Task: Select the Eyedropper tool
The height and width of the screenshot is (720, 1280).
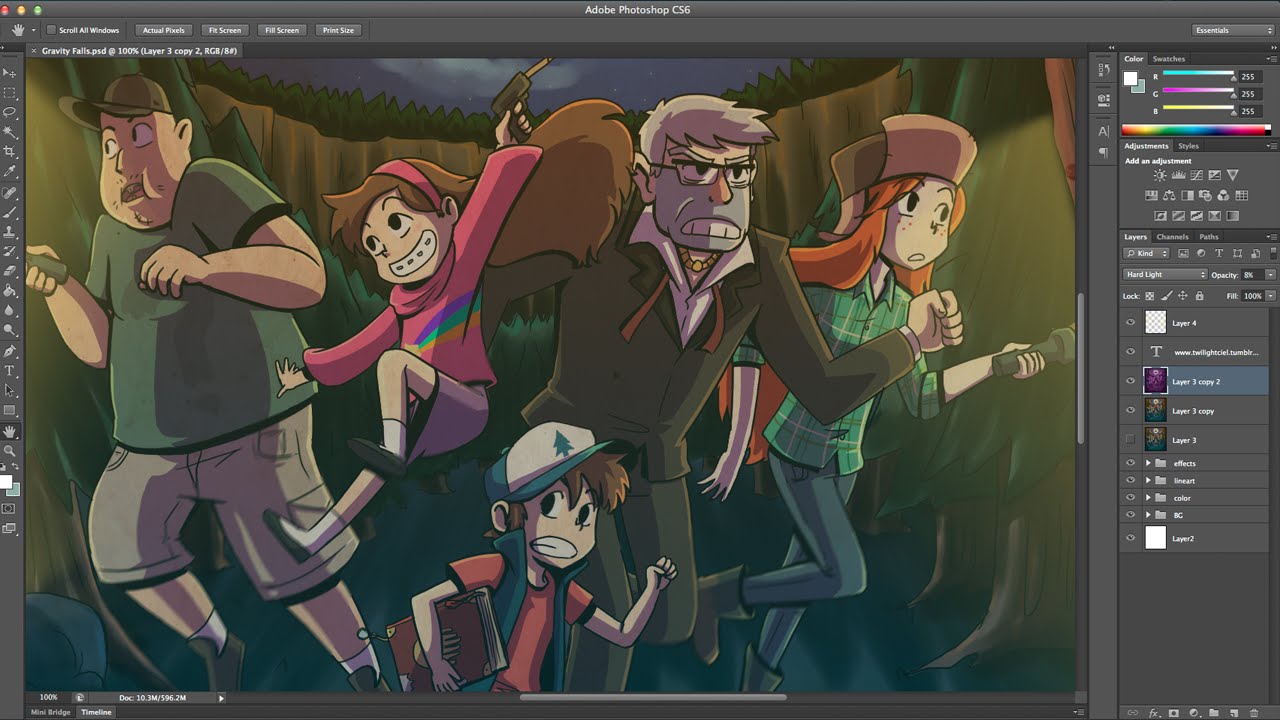Action: click(10, 172)
